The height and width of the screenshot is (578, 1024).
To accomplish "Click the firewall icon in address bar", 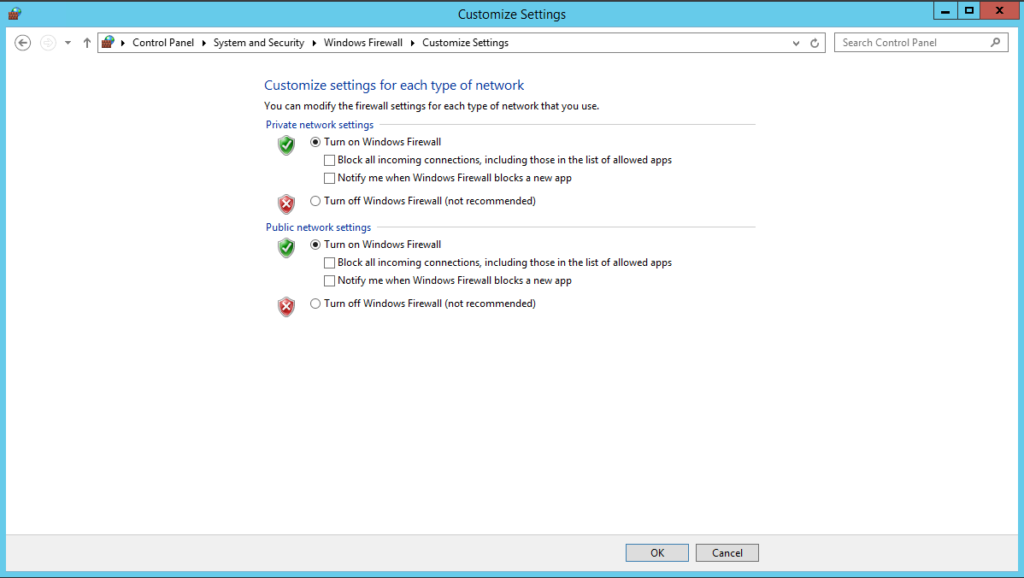I will coord(108,42).
